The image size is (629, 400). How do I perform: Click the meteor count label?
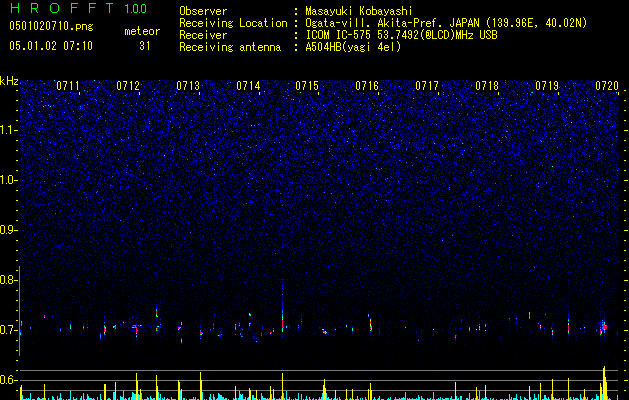coord(142,31)
